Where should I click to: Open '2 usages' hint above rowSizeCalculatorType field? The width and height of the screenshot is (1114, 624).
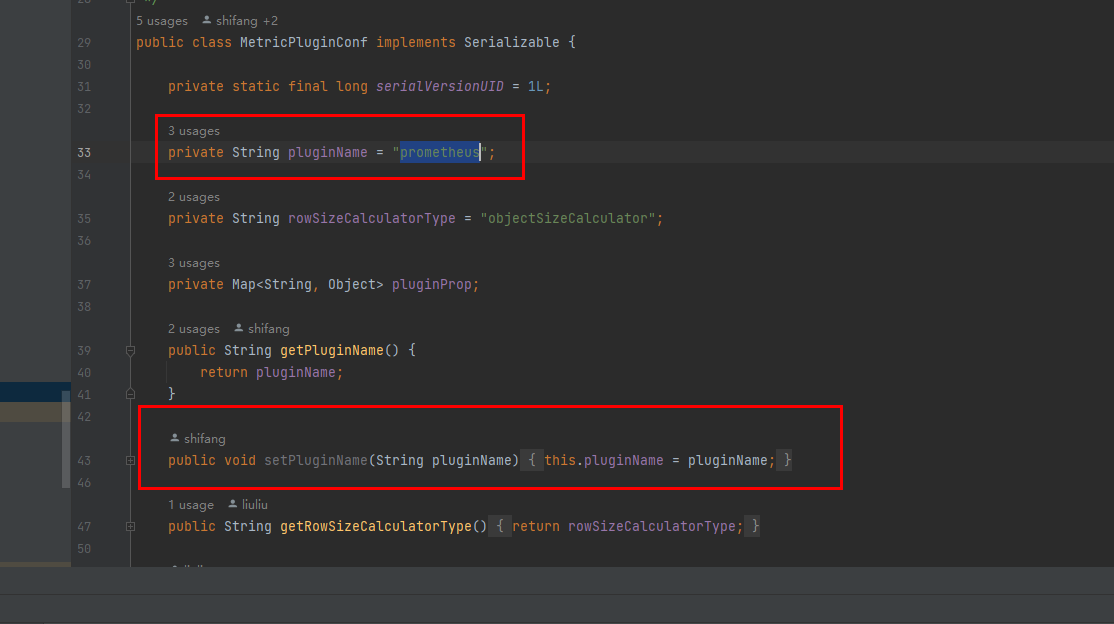194,197
